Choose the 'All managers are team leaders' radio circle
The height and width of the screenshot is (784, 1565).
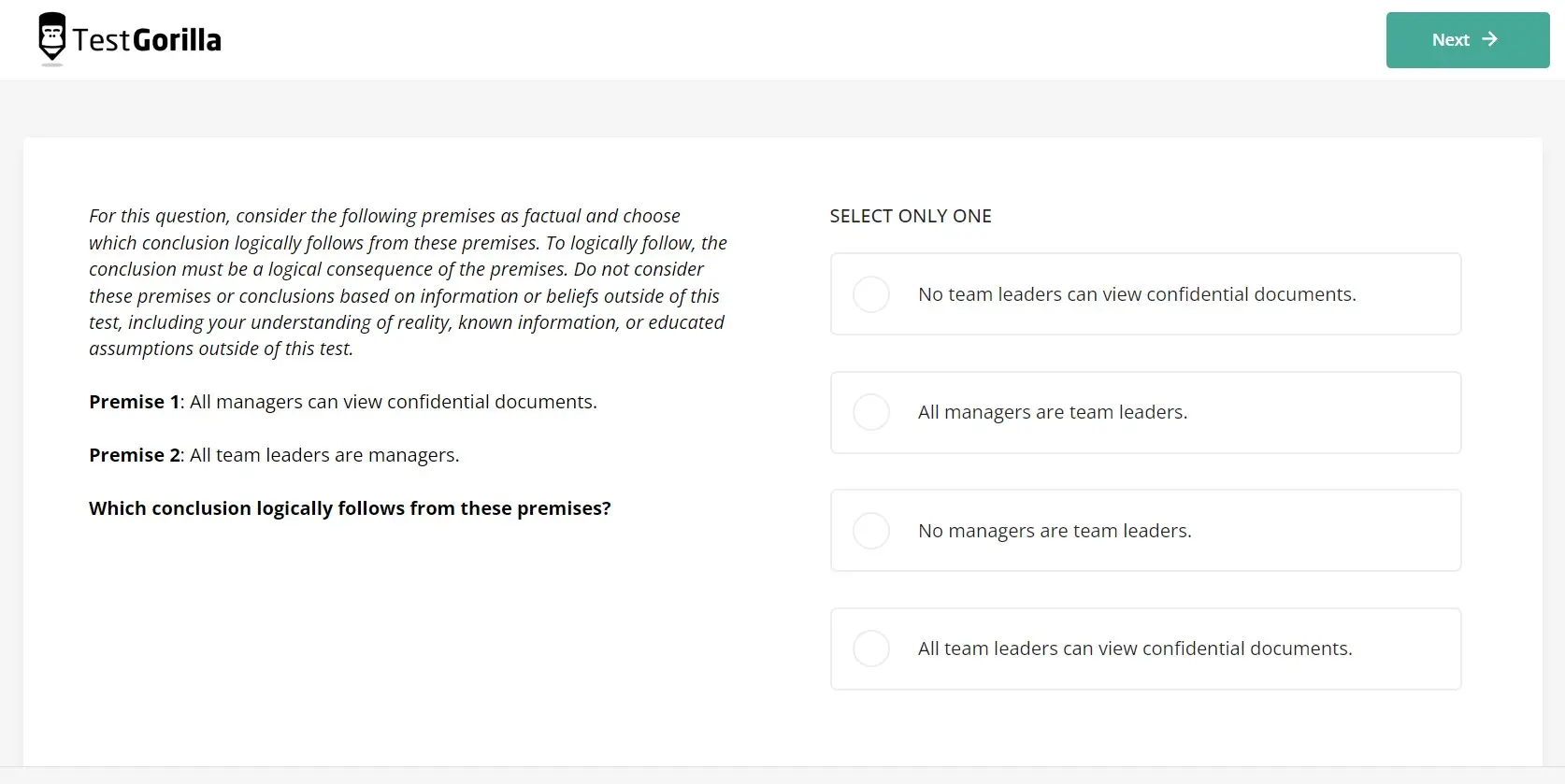(871, 412)
